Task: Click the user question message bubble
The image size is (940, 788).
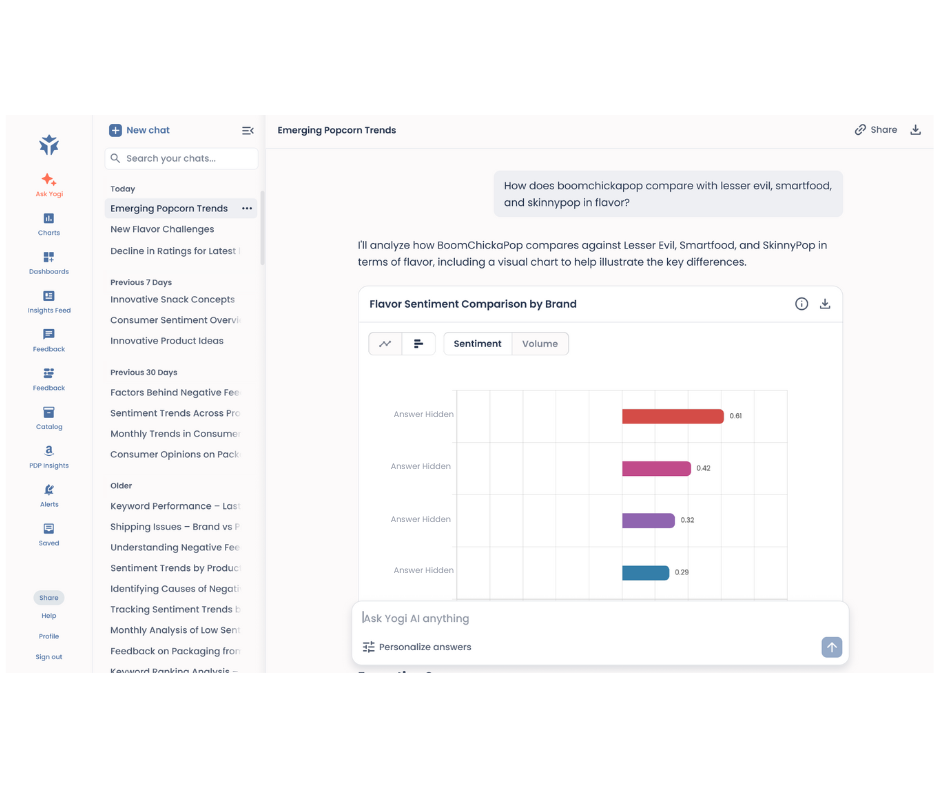Action: click(668, 194)
